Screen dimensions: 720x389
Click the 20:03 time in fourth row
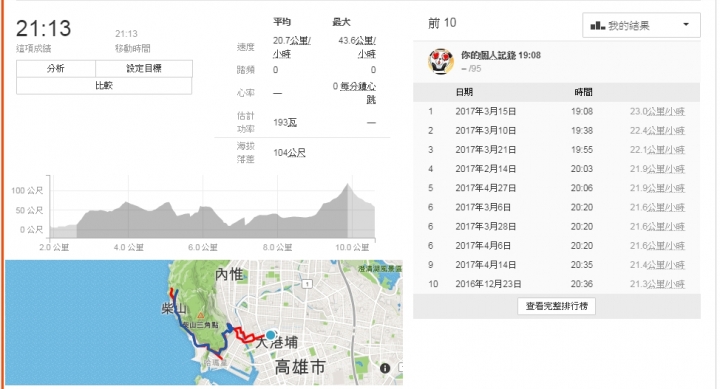[582, 169]
